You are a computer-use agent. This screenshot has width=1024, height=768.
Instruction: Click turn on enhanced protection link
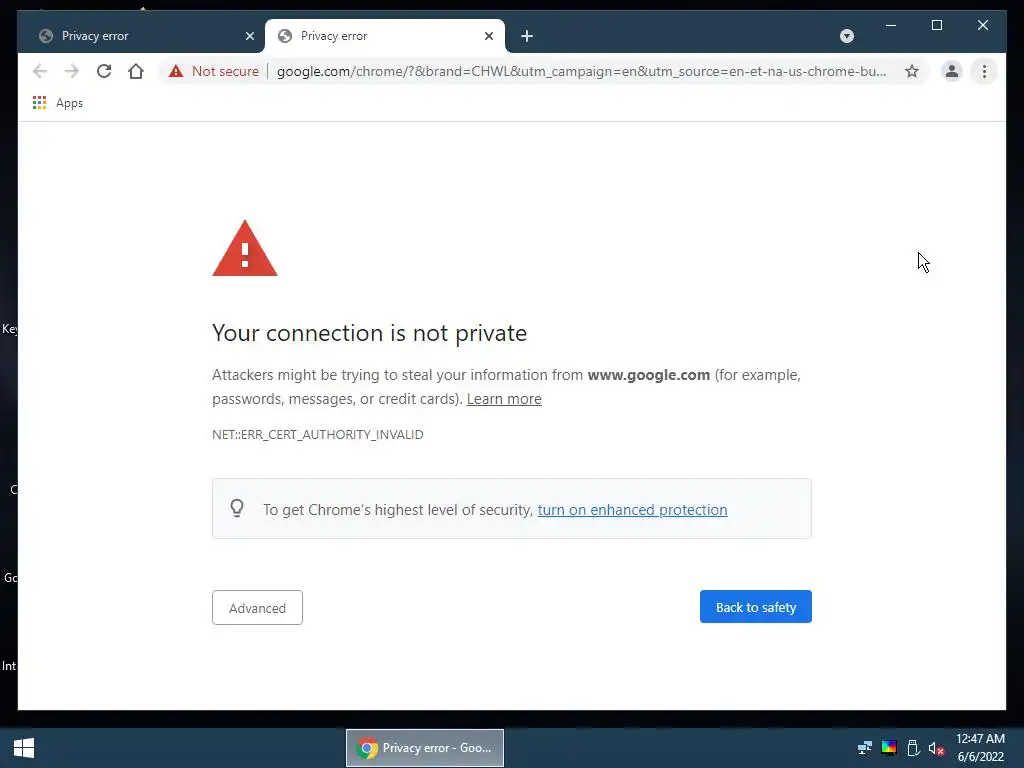point(632,510)
